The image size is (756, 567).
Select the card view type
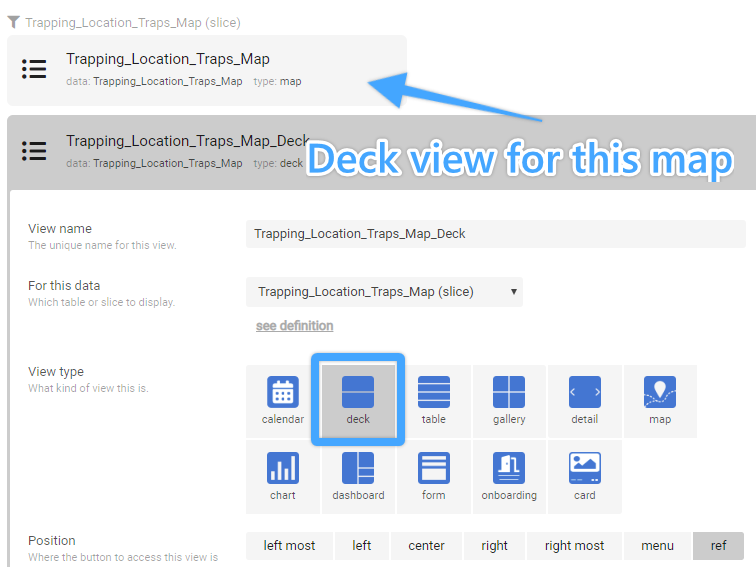[584, 477]
